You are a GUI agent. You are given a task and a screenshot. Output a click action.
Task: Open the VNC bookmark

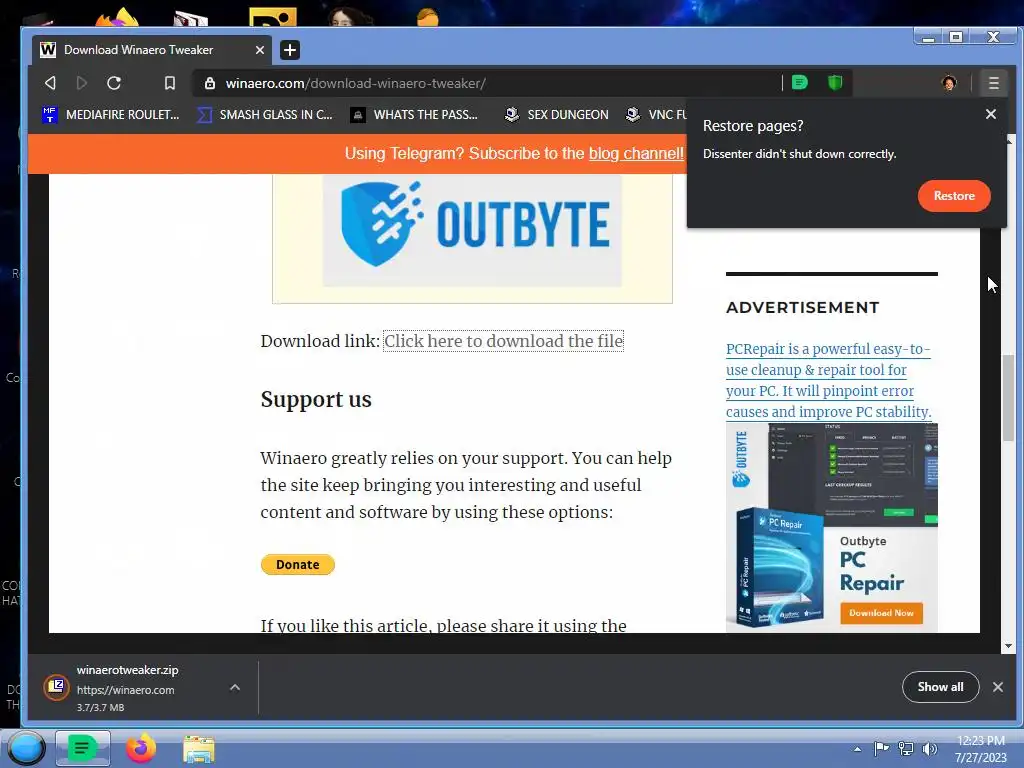coord(656,114)
